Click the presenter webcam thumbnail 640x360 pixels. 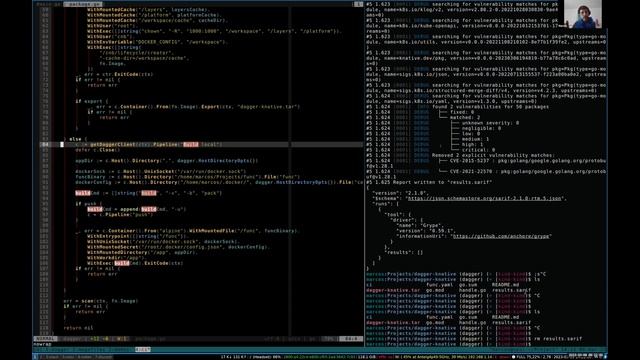point(582,14)
